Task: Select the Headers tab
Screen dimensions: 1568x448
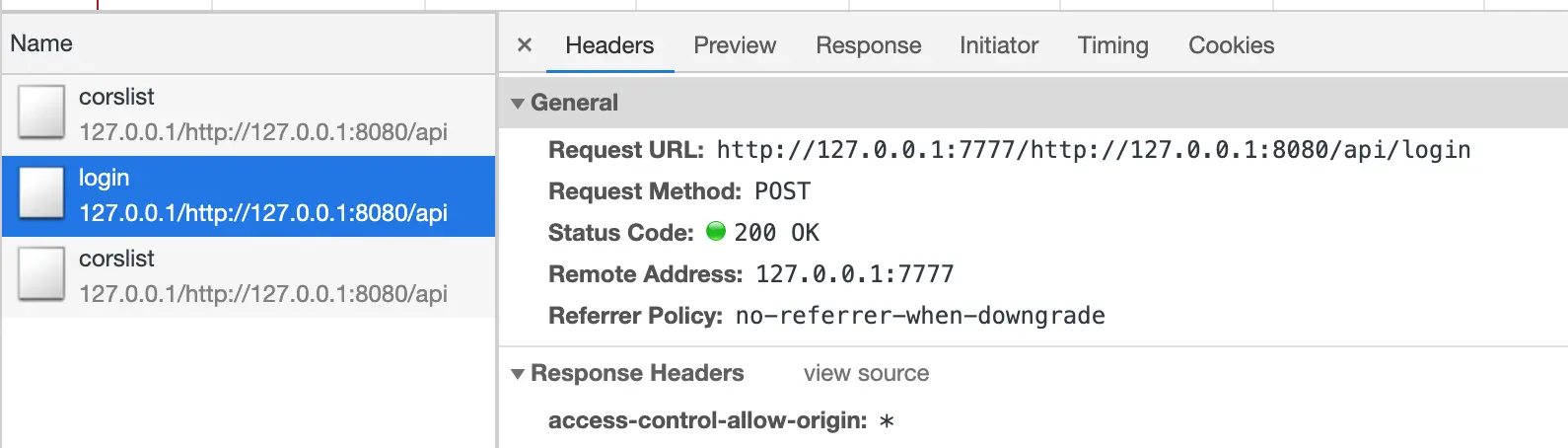Action: (608, 45)
